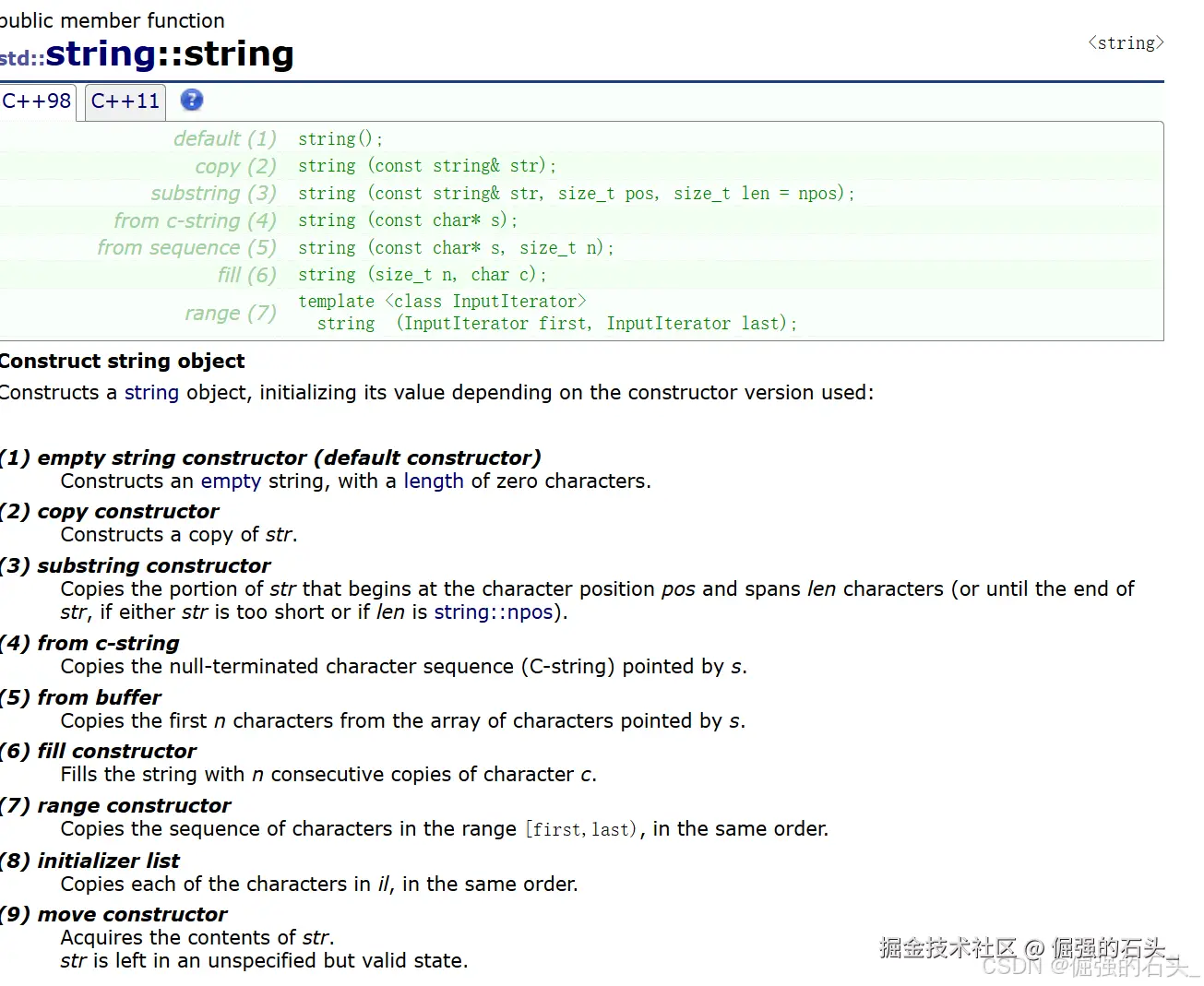1204x986 pixels.
Task: Click text str is left in unspecified state
Action: click(265, 961)
